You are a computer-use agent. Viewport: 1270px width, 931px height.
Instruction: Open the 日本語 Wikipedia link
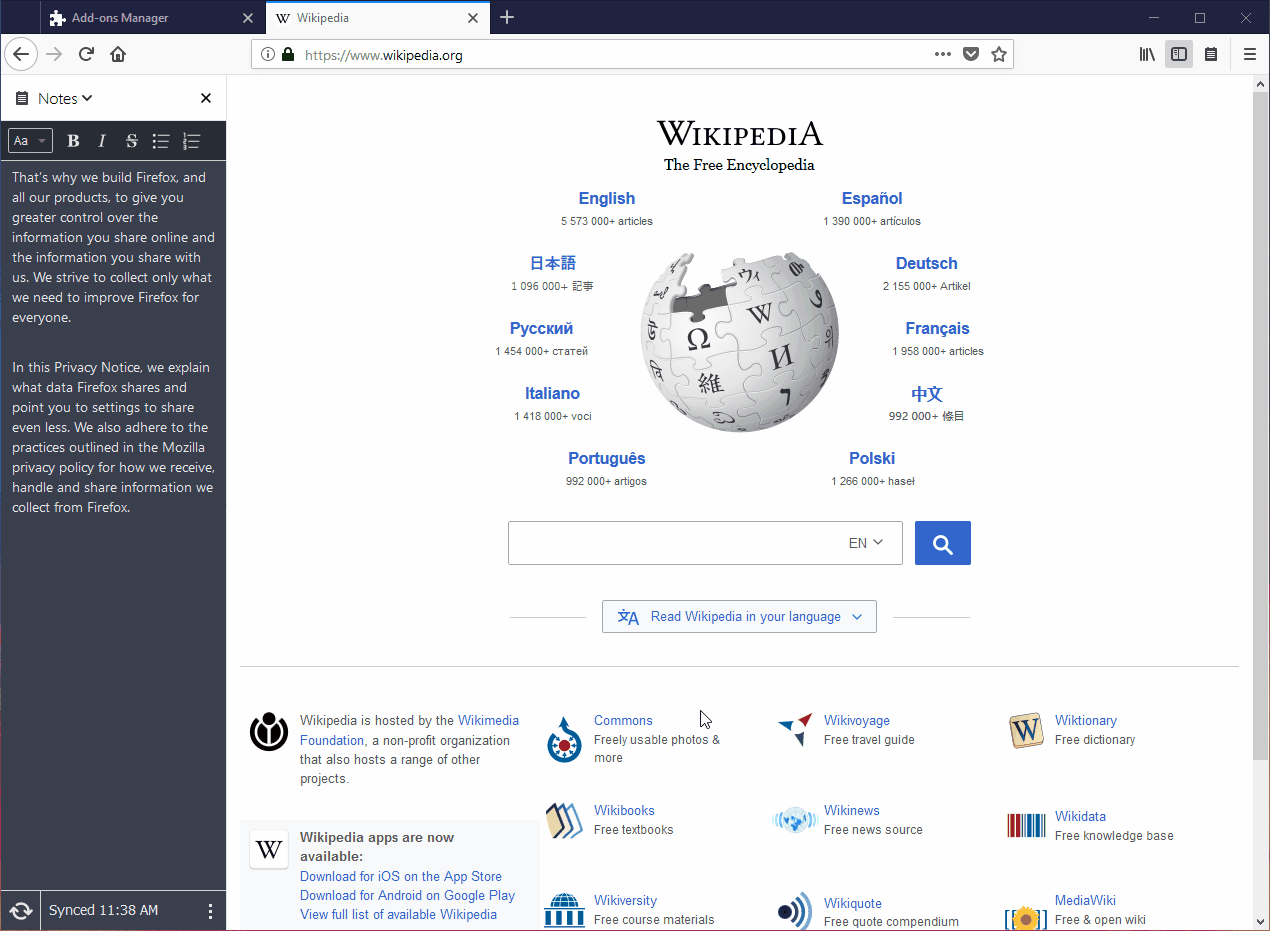pyautogui.click(x=552, y=264)
